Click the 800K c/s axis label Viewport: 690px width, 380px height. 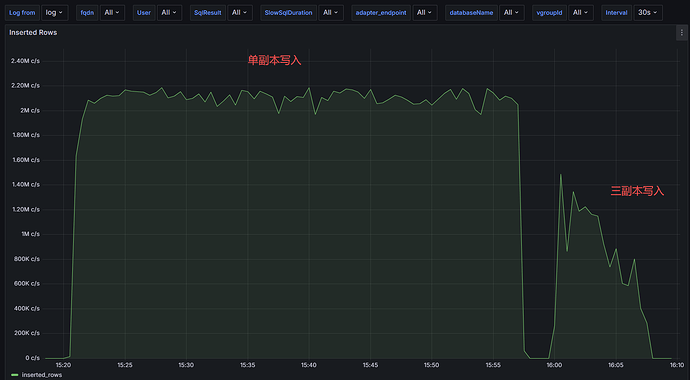[27, 259]
